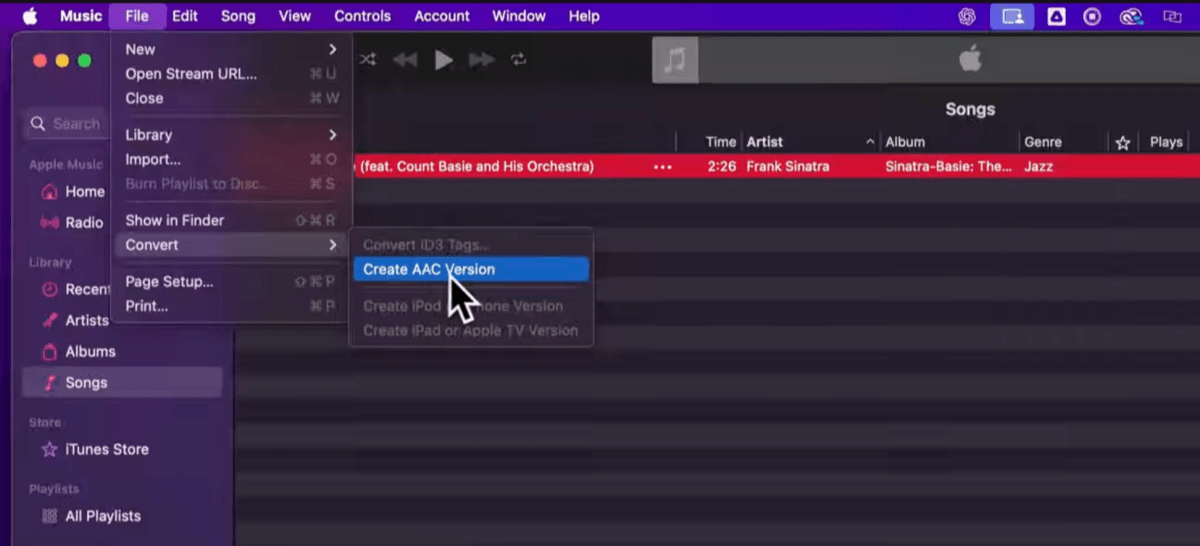Go to previous track
Screen dimensions: 1200x546
pyautogui.click(x=404, y=60)
